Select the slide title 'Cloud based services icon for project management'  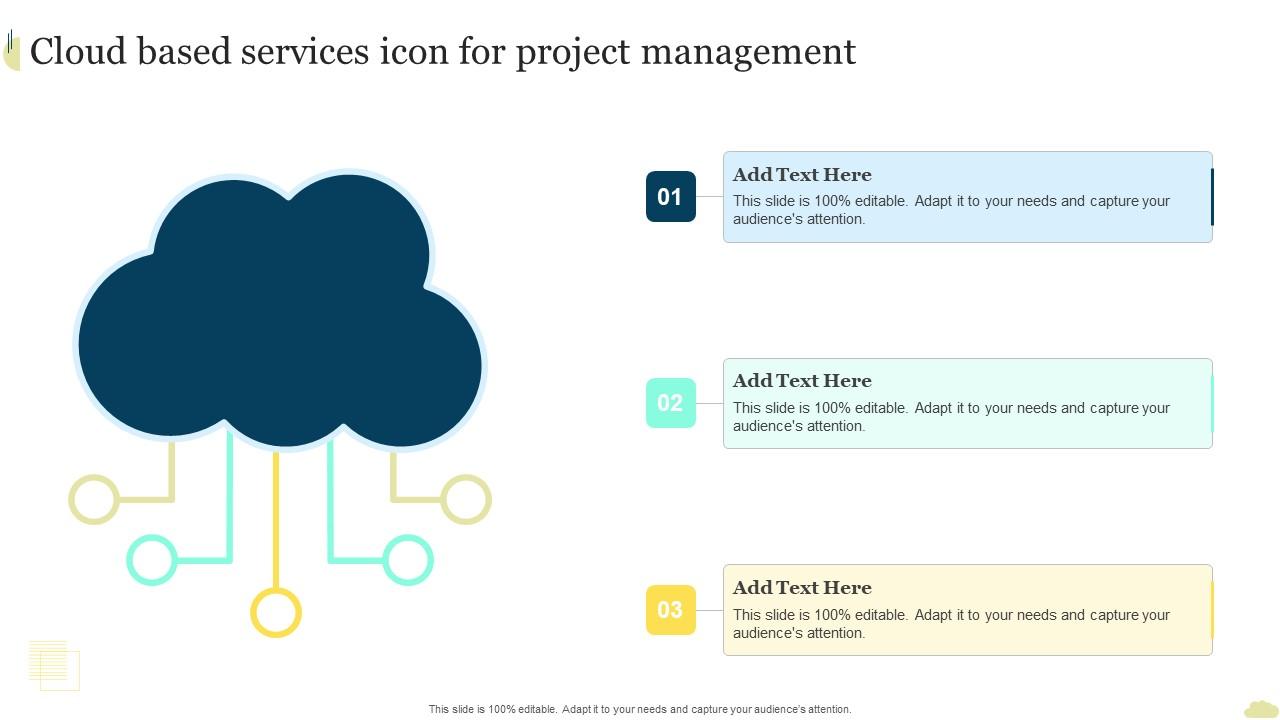click(x=443, y=52)
